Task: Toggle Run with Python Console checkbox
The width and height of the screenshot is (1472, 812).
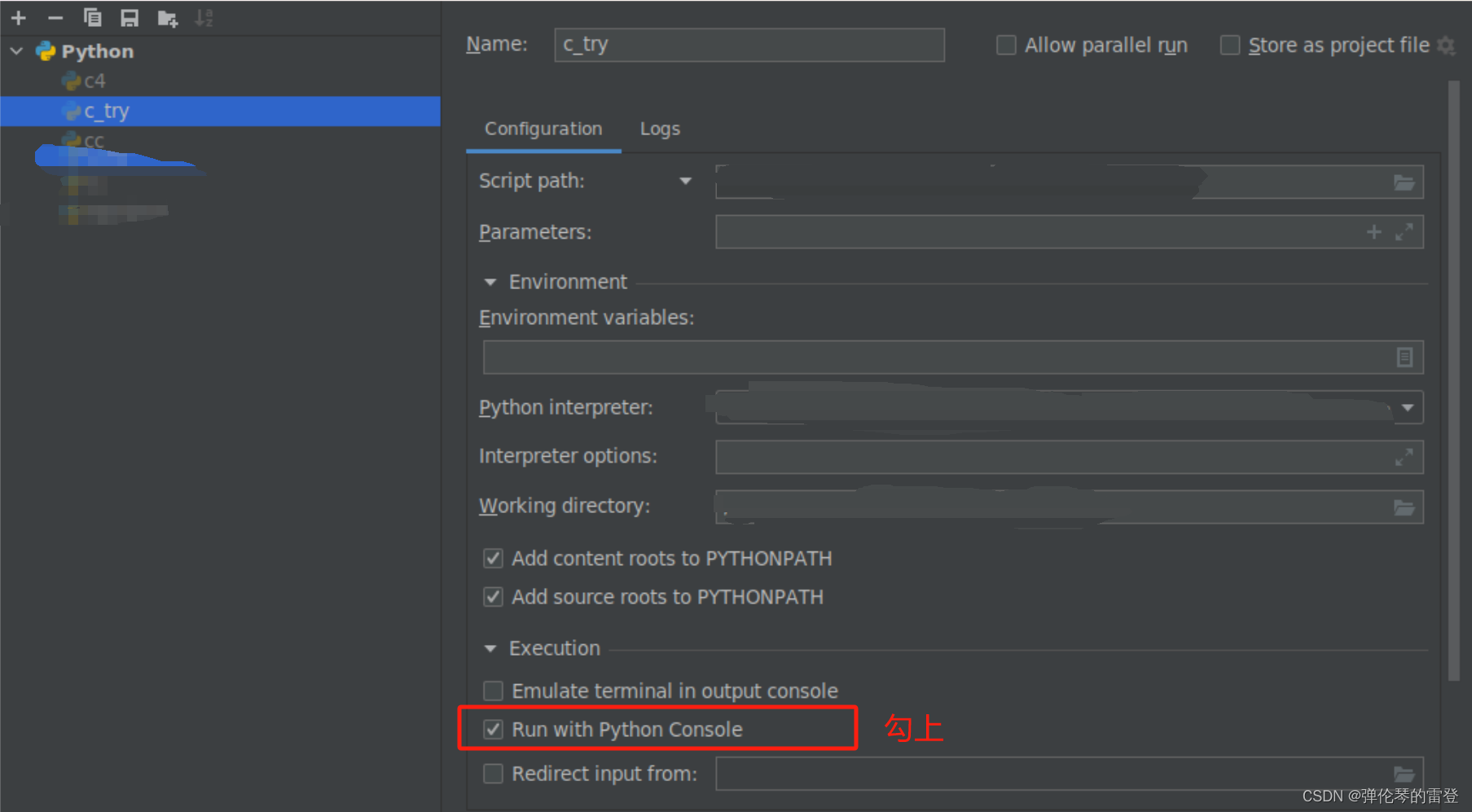Action: point(493,730)
